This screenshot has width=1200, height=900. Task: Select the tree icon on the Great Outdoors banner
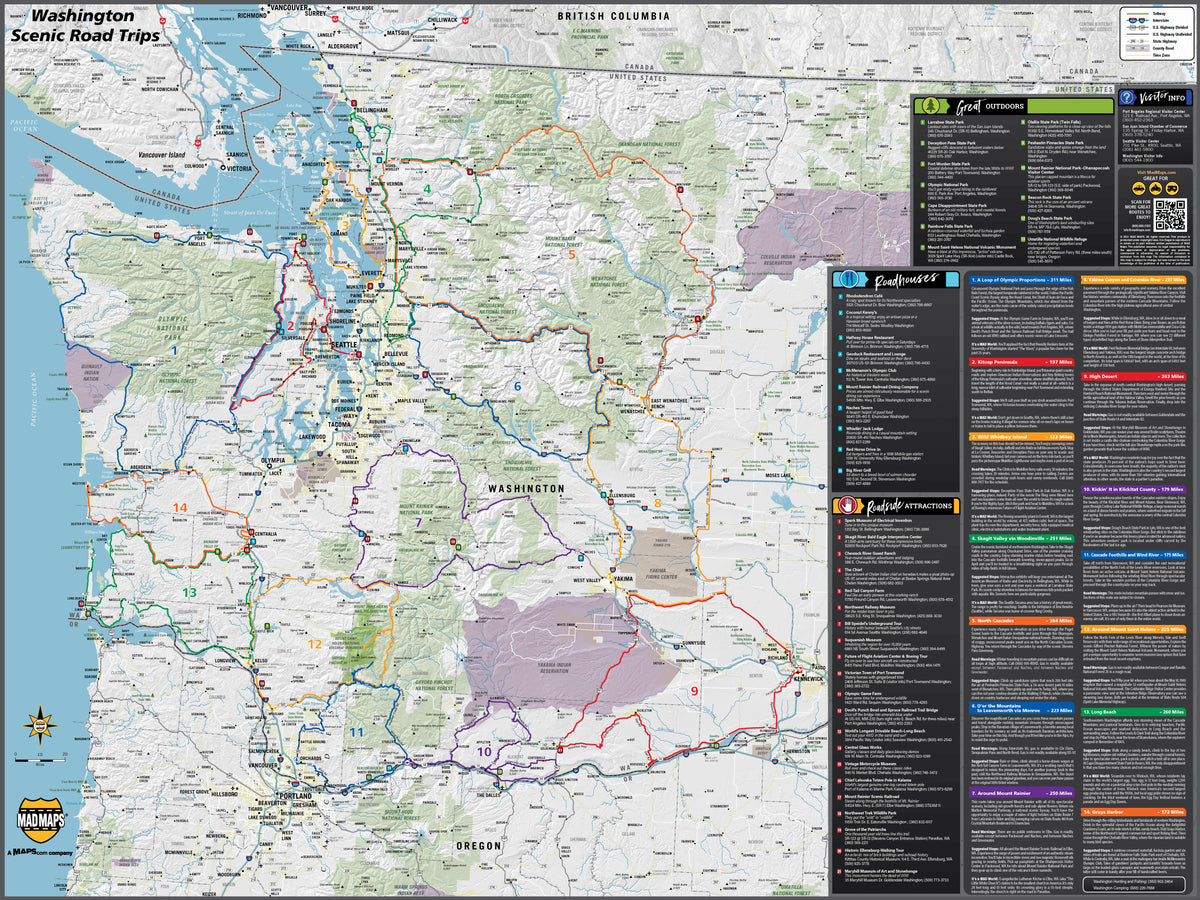click(x=931, y=106)
